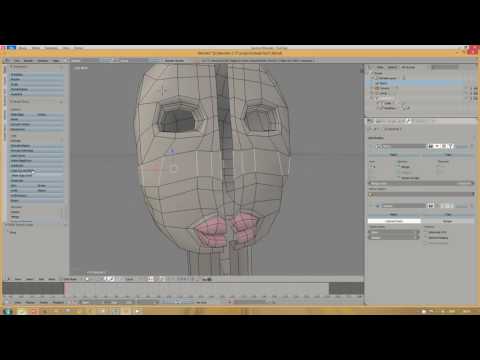
Task: Open File Explorer from the taskbar
Action: [x=21, y=311]
